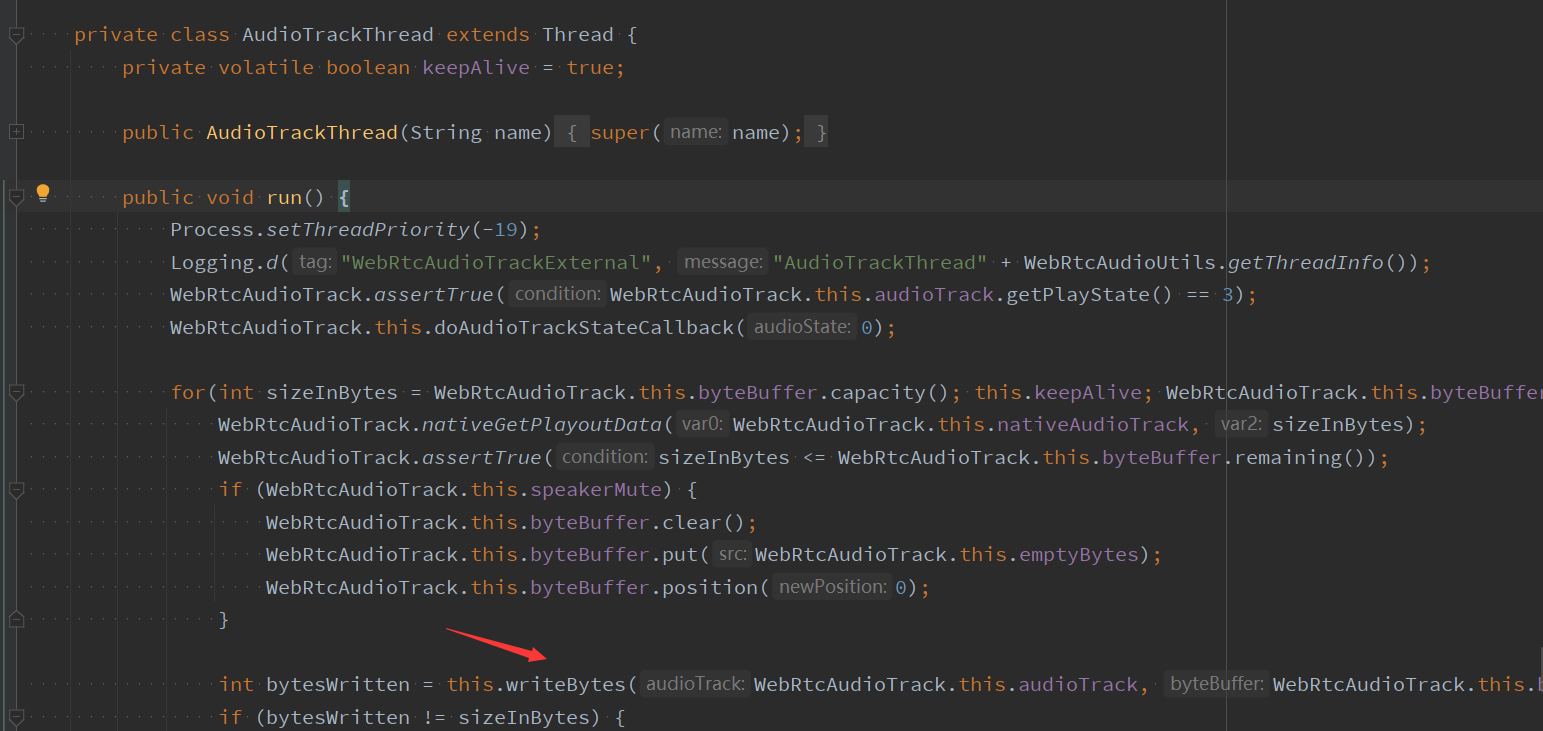Click AudioTrackThread in the class declaration
This screenshot has width=1543, height=731.
tap(338, 35)
